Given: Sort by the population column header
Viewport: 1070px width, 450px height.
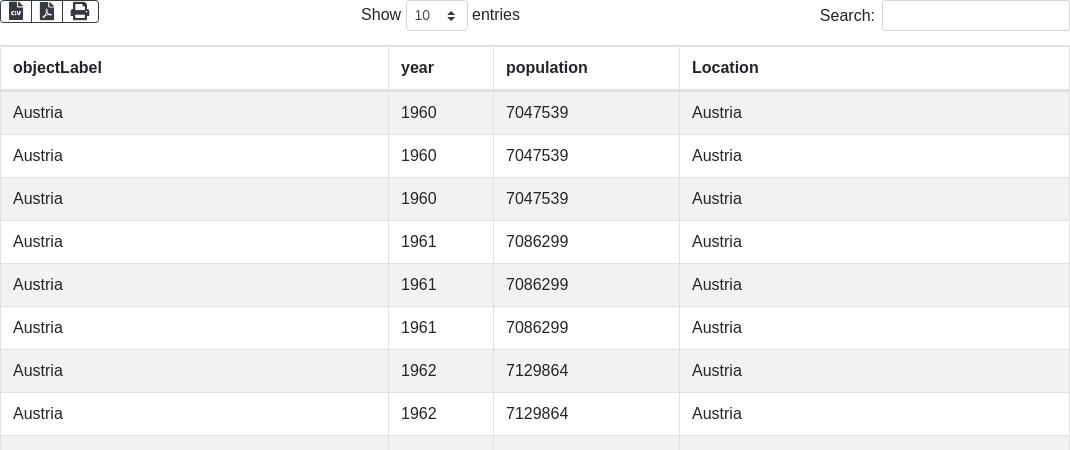Looking at the screenshot, I should tap(546, 68).
